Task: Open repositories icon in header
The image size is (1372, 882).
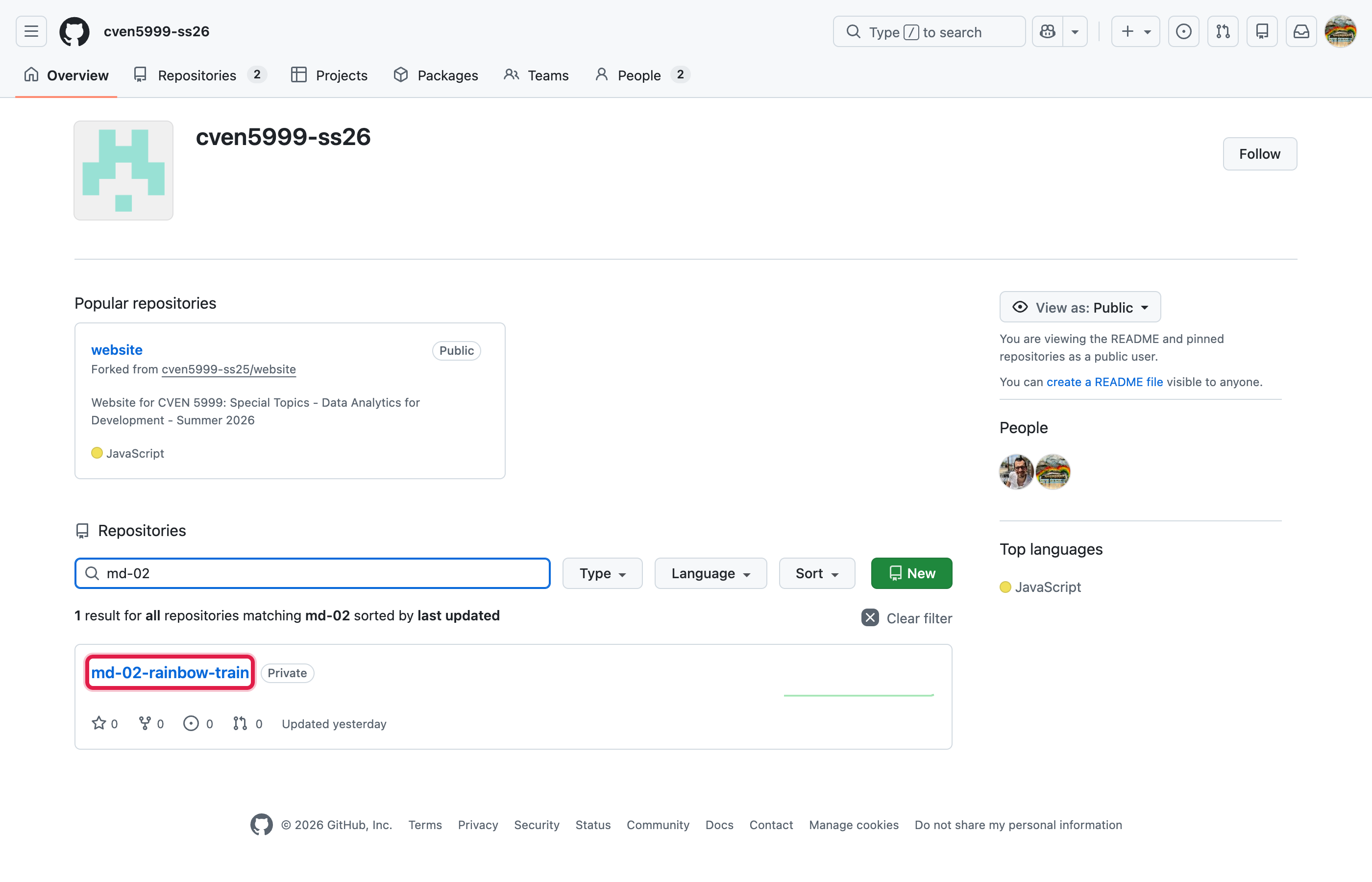Action: [x=1262, y=31]
